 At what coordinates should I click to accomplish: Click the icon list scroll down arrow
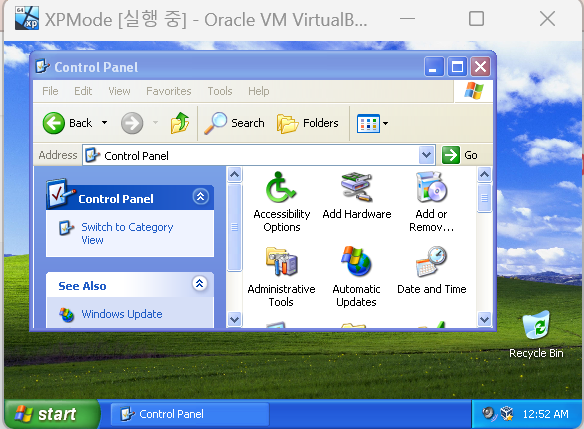[x=484, y=319]
